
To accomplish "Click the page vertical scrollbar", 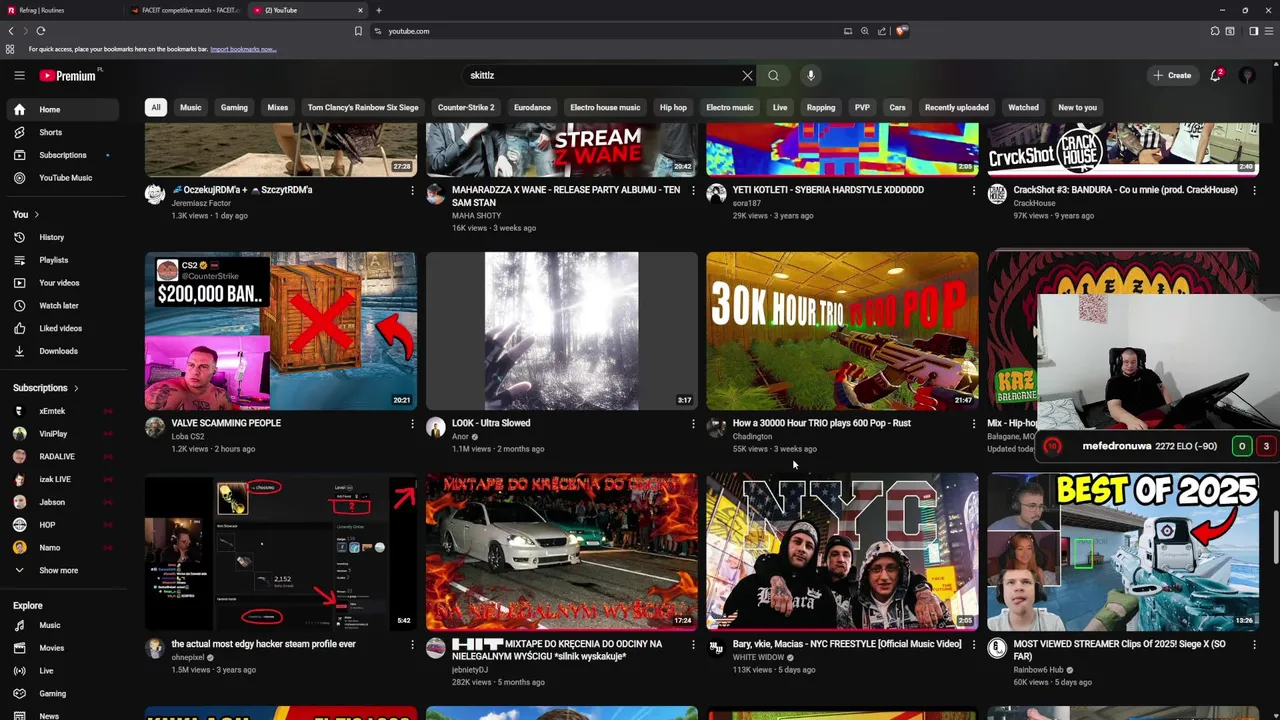I will 1276,535.
